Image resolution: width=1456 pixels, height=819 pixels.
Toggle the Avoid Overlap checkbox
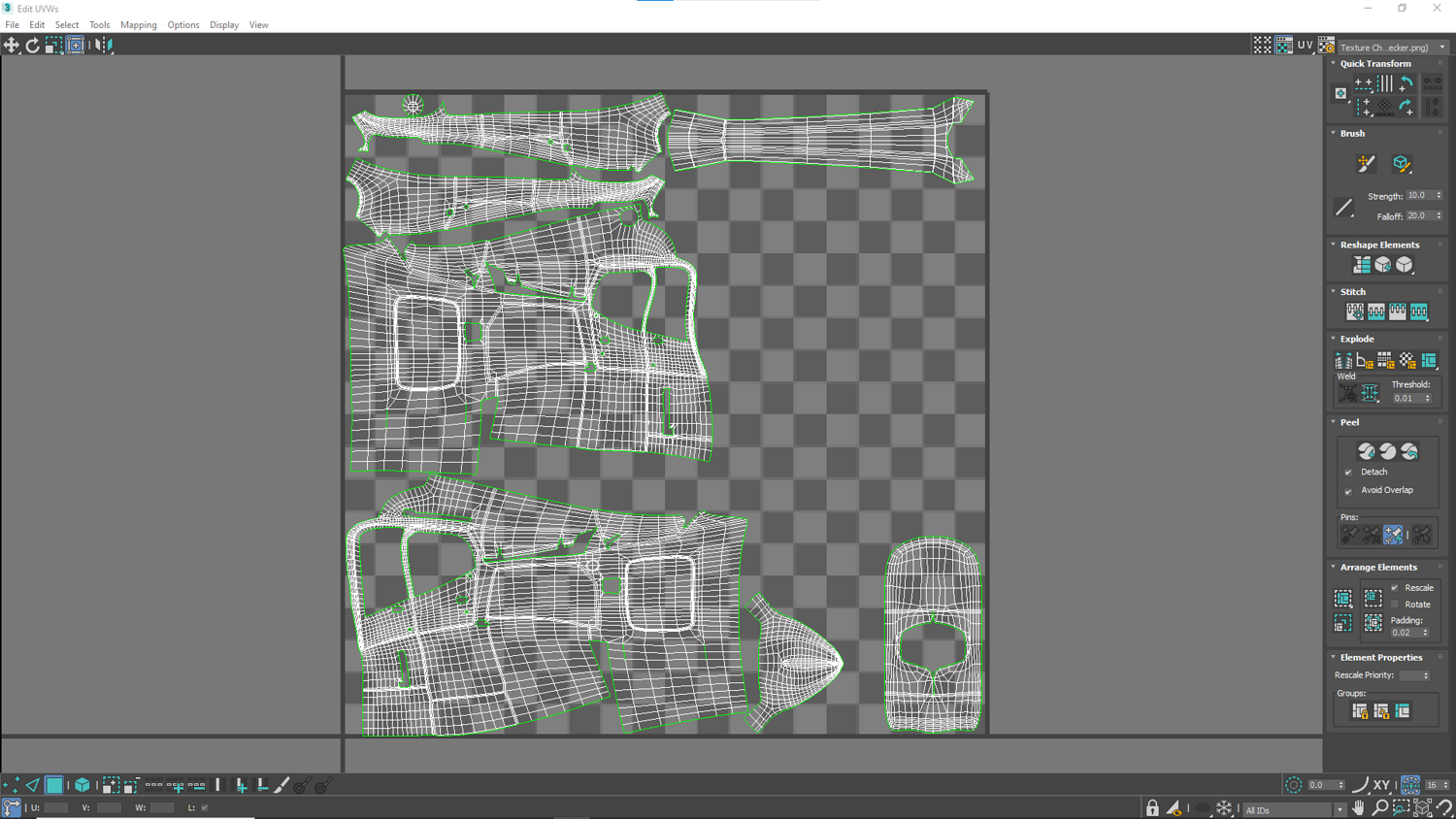[x=1348, y=491]
